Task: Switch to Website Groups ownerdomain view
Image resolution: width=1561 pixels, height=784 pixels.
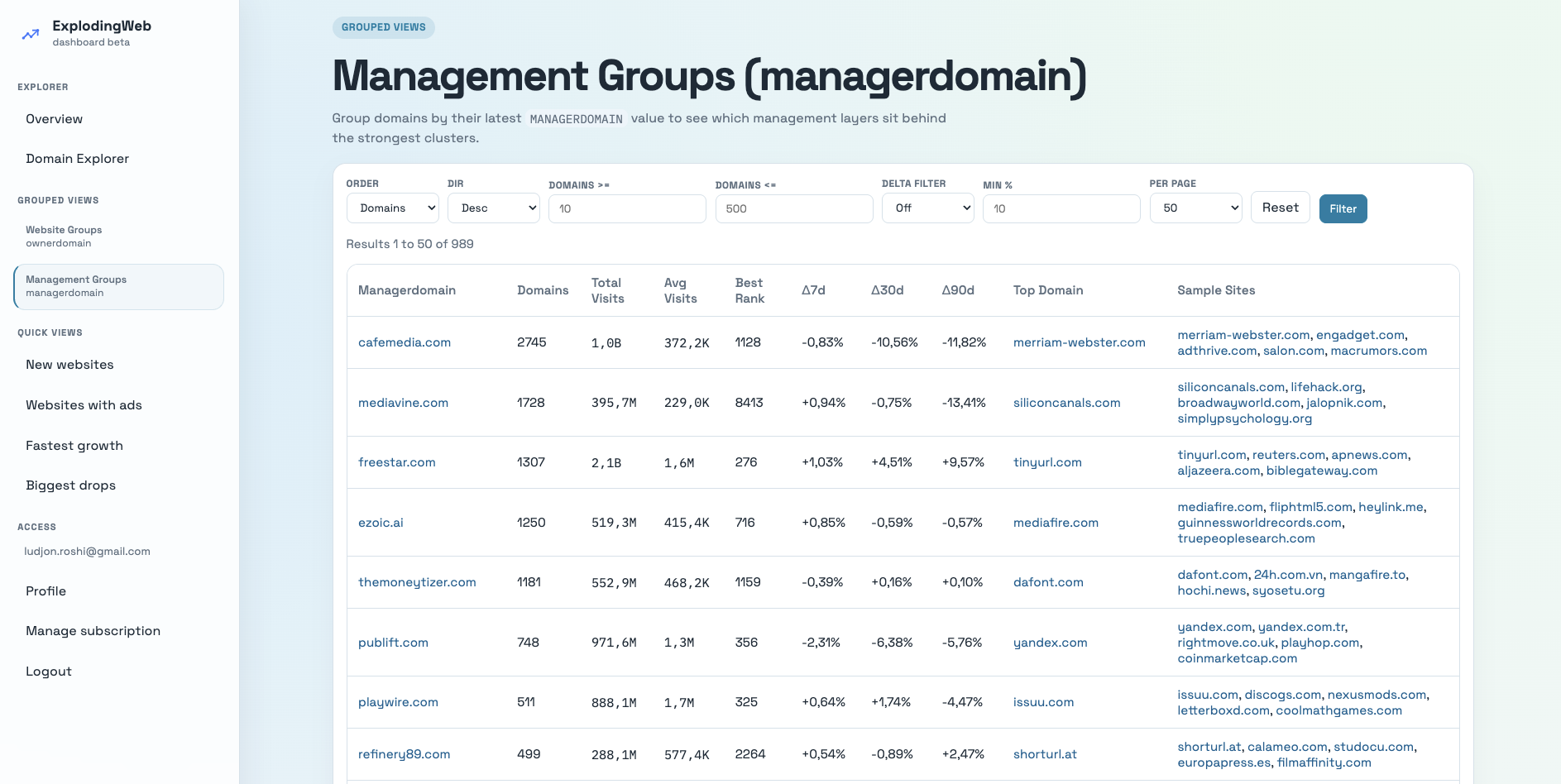Action: point(64,237)
